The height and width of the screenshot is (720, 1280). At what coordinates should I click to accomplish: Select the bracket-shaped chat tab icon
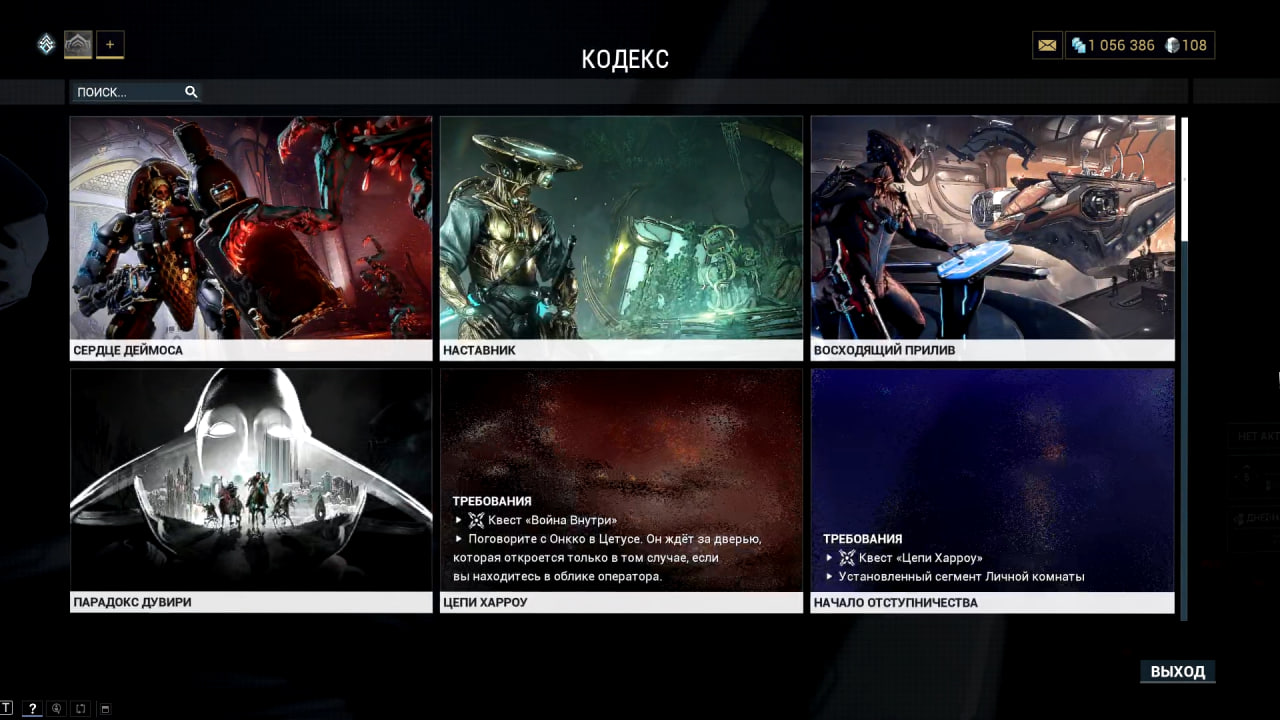click(x=81, y=709)
